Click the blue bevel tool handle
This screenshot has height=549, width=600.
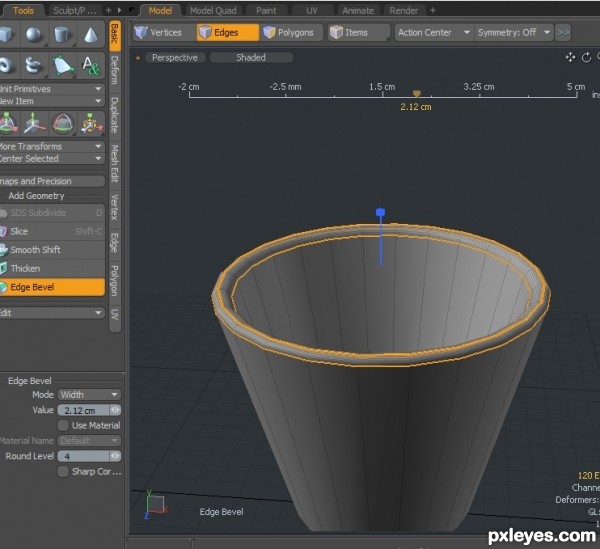click(x=380, y=213)
